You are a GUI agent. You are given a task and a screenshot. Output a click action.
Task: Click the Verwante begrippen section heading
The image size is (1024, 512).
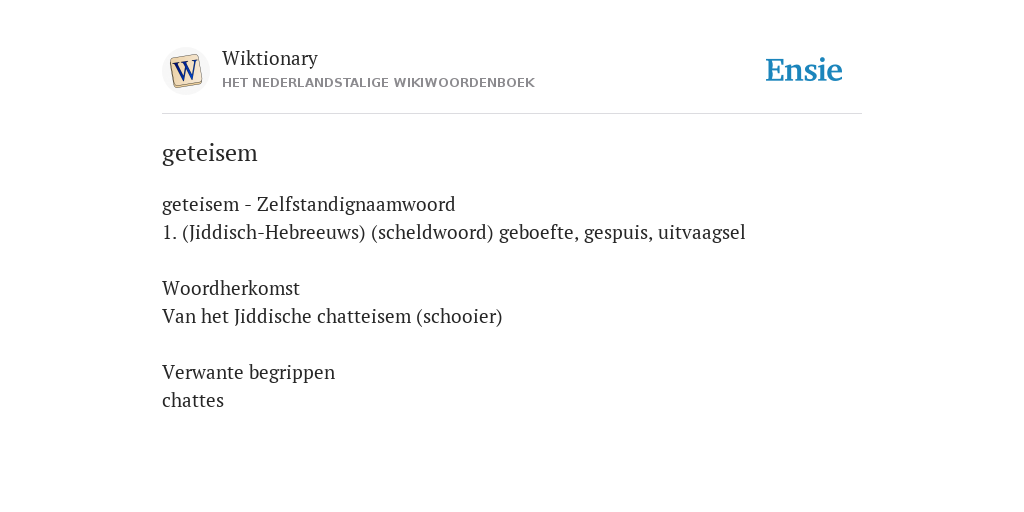click(x=248, y=373)
